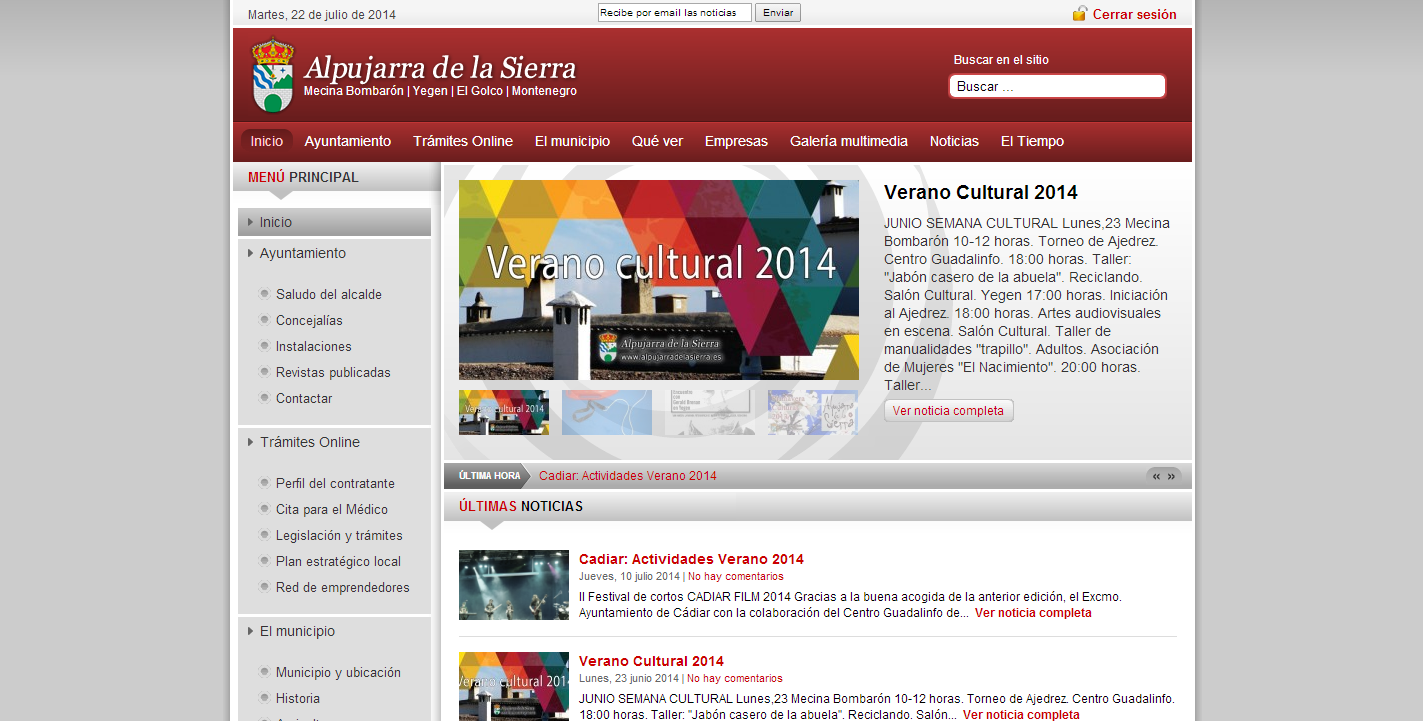Click Verano Cultural news list thumbnail
Viewport: 1423px width, 721px height.
point(514,686)
